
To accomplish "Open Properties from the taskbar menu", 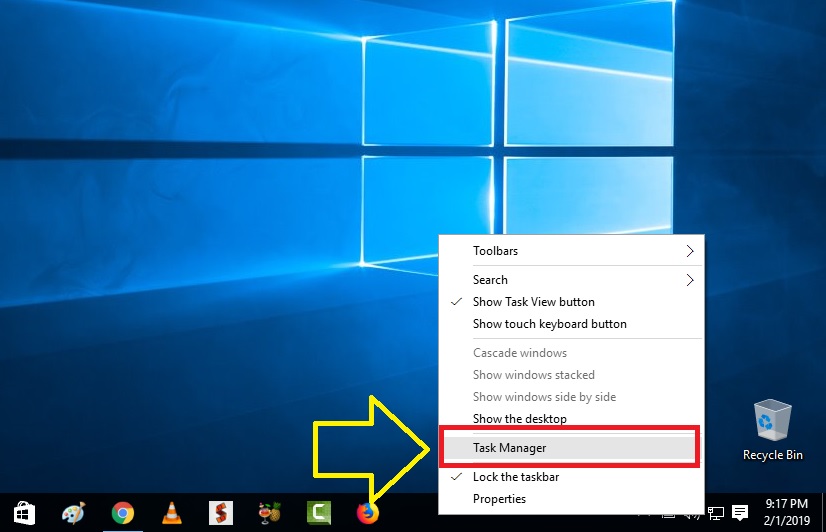I will click(572, 499).
